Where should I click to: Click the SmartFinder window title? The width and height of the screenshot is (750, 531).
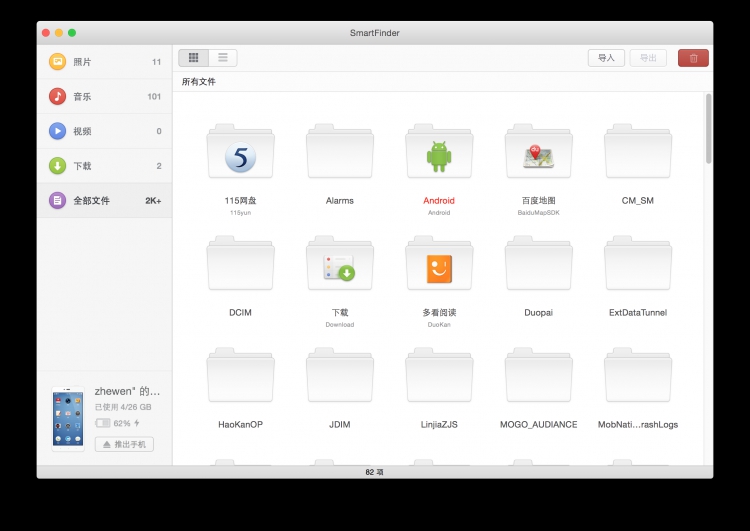tap(375, 33)
